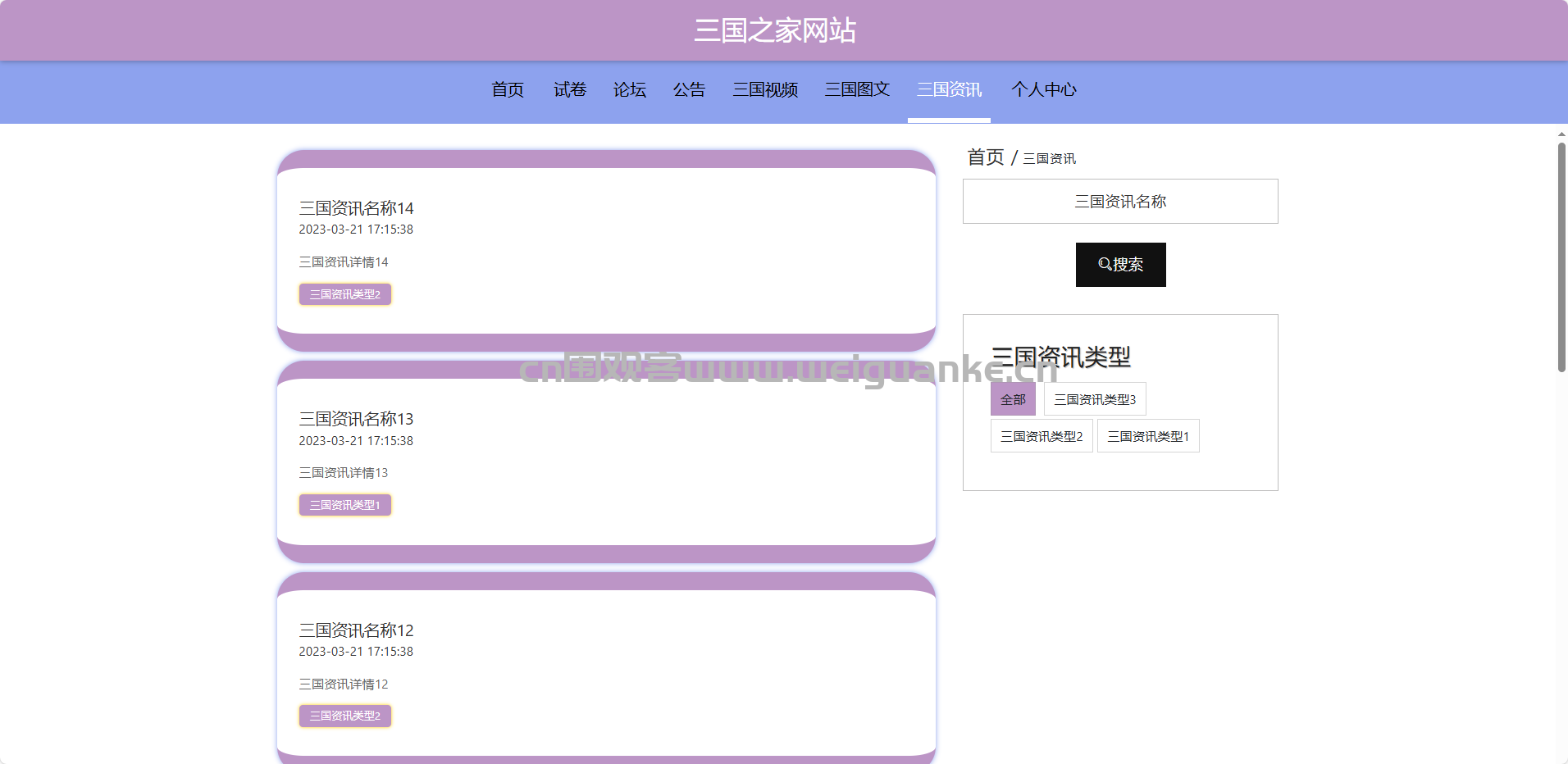Open the 首页 navigation tab

coord(508,89)
